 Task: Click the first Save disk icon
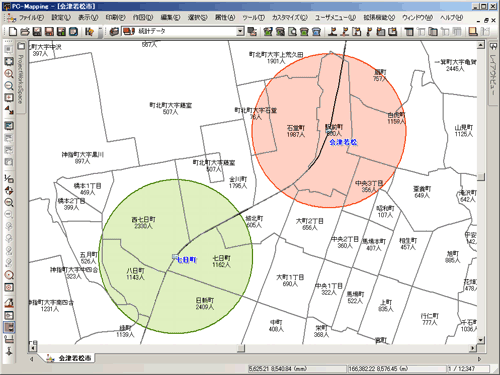[37, 32]
